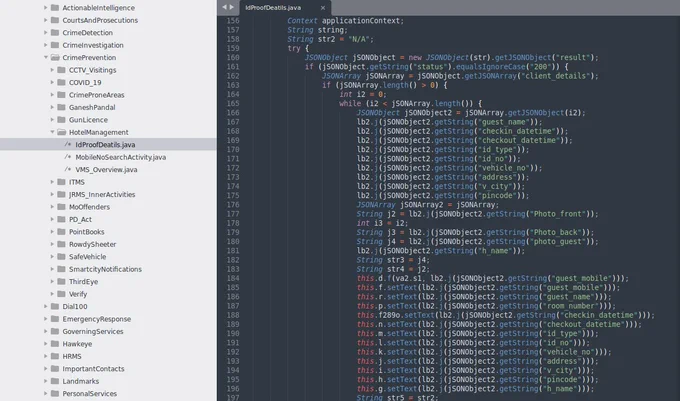Select the COVID_19 folder label
The width and height of the screenshot is (680, 401).
85,82
